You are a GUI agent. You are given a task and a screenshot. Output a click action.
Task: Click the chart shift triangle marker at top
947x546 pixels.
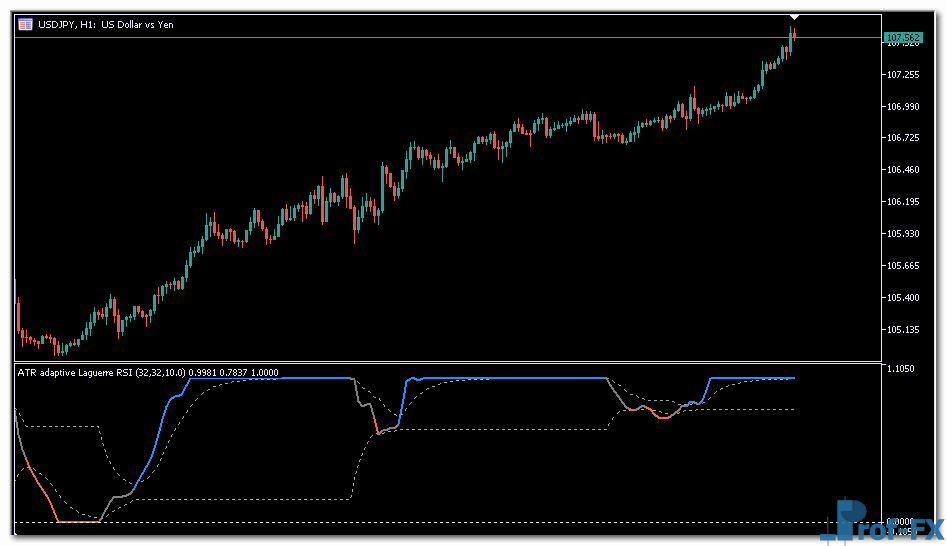click(x=794, y=17)
